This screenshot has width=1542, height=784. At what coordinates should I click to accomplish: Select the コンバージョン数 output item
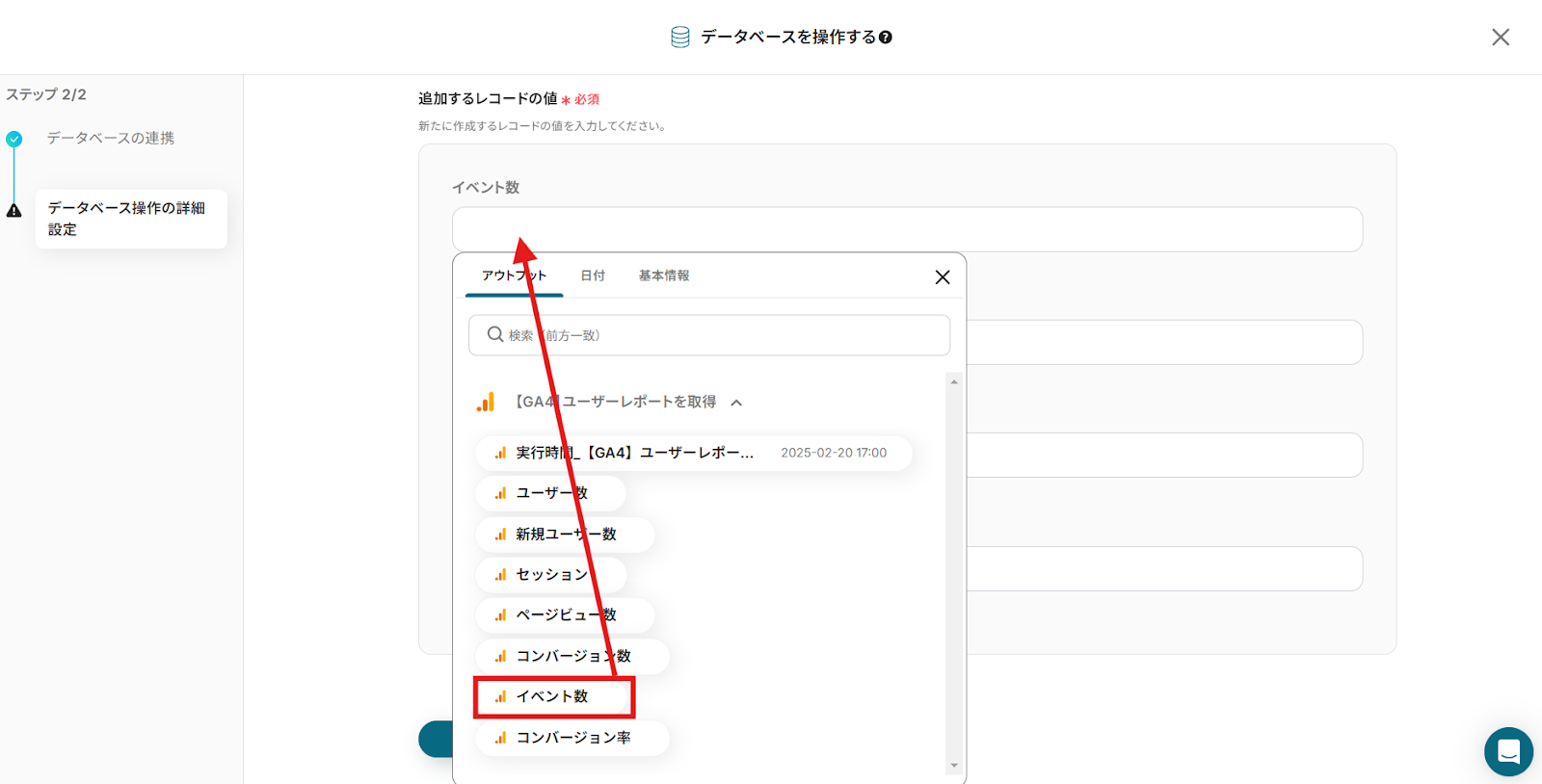click(572, 656)
